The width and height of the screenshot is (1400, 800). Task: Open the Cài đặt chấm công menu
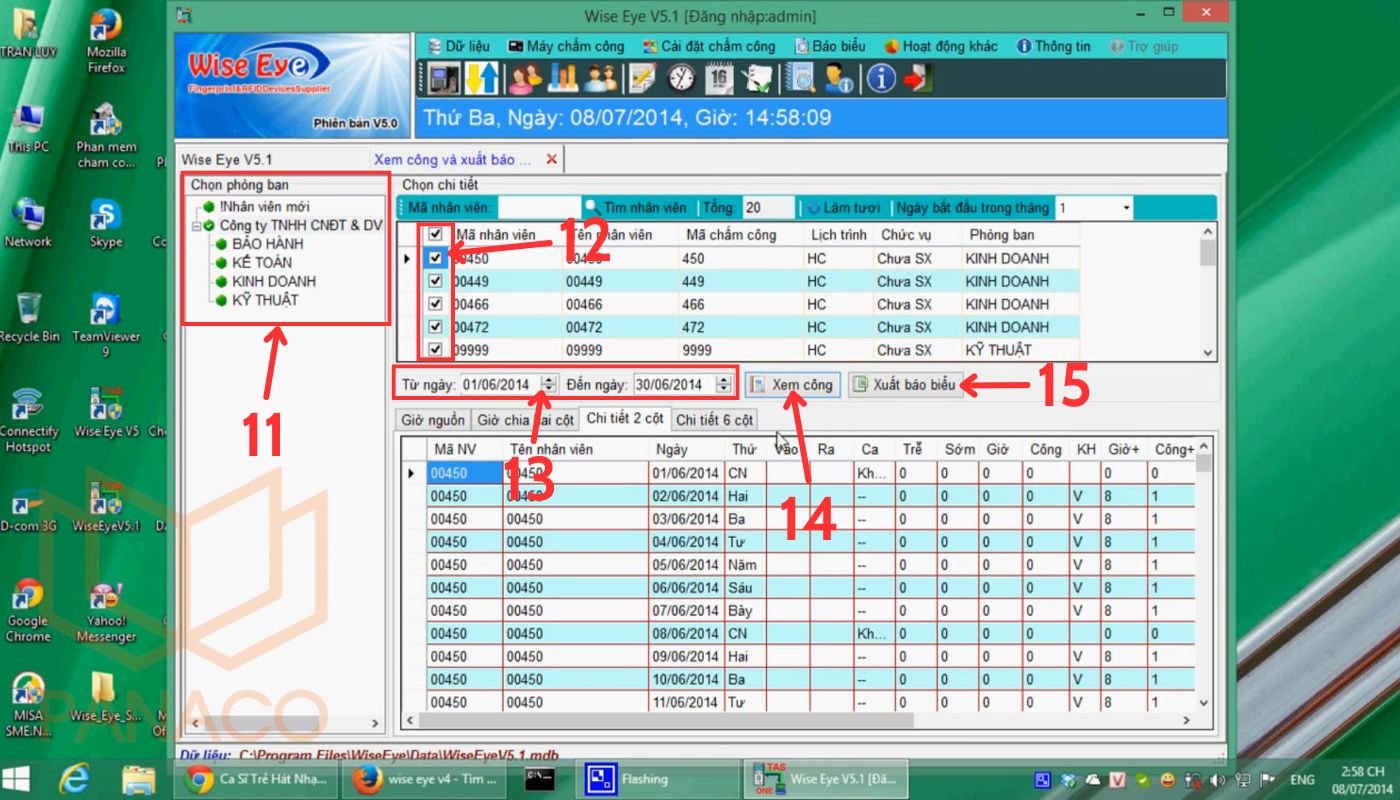[x=710, y=46]
